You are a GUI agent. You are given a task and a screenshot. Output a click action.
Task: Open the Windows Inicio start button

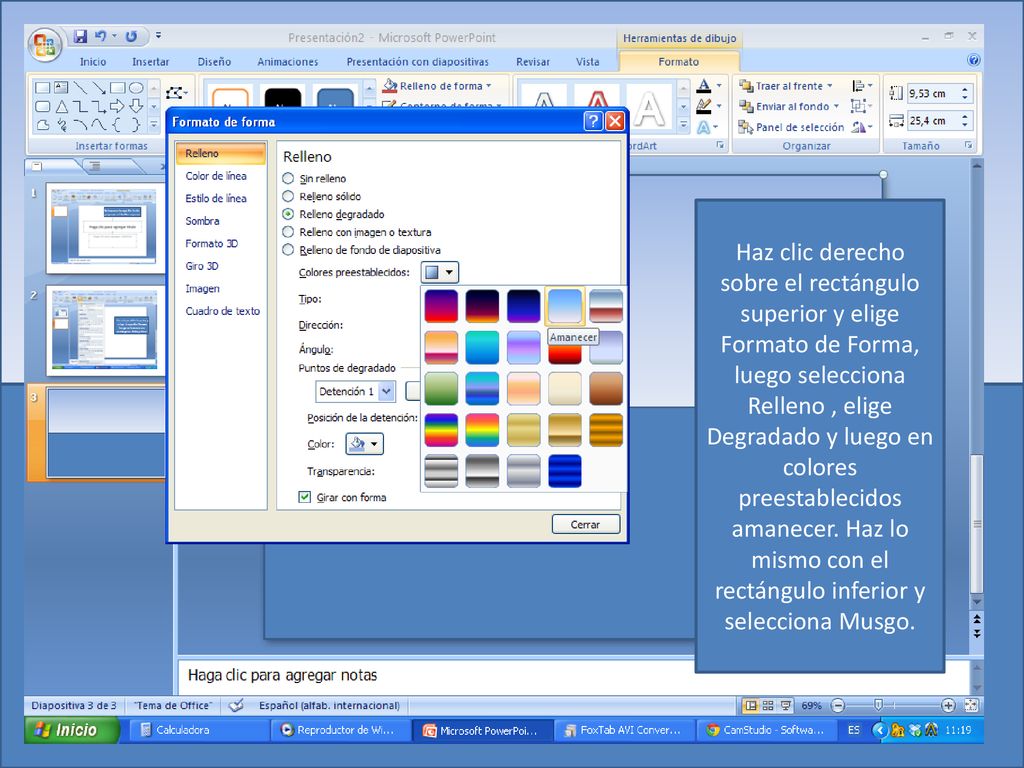pos(72,729)
